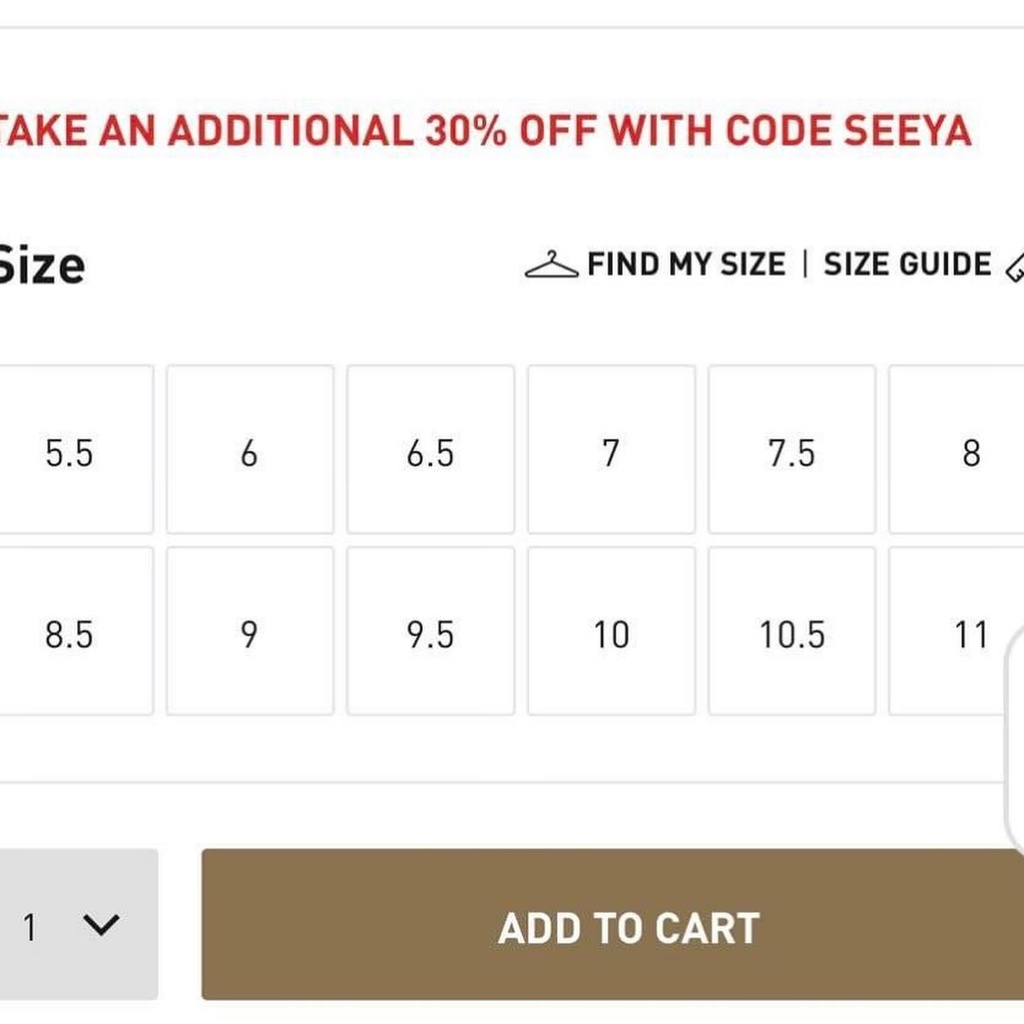Select shoe size 8.5
The width and height of the screenshot is (1024, 1024).
pos(70,634)
